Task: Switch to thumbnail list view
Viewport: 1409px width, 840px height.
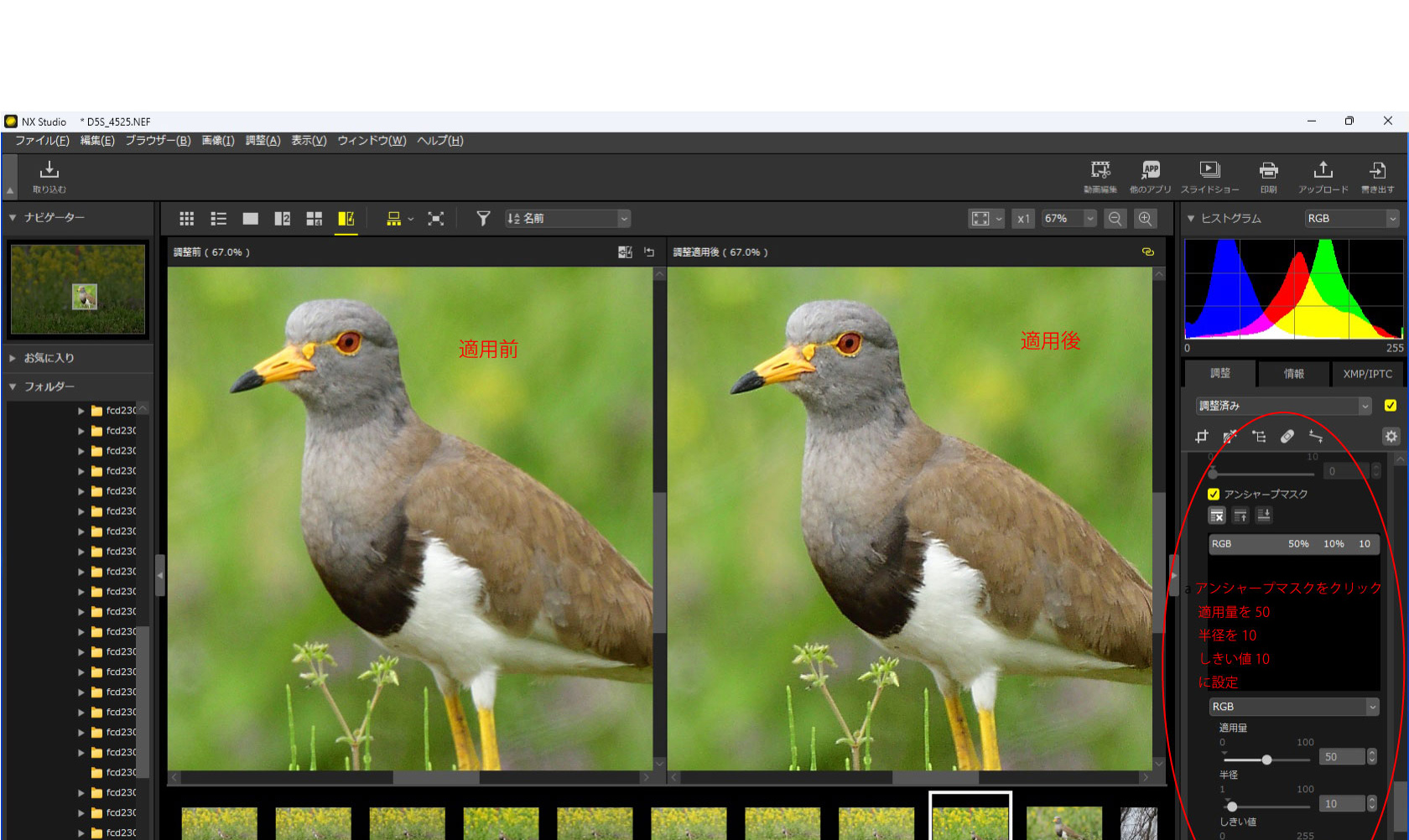Action: (x=218, y=219)
